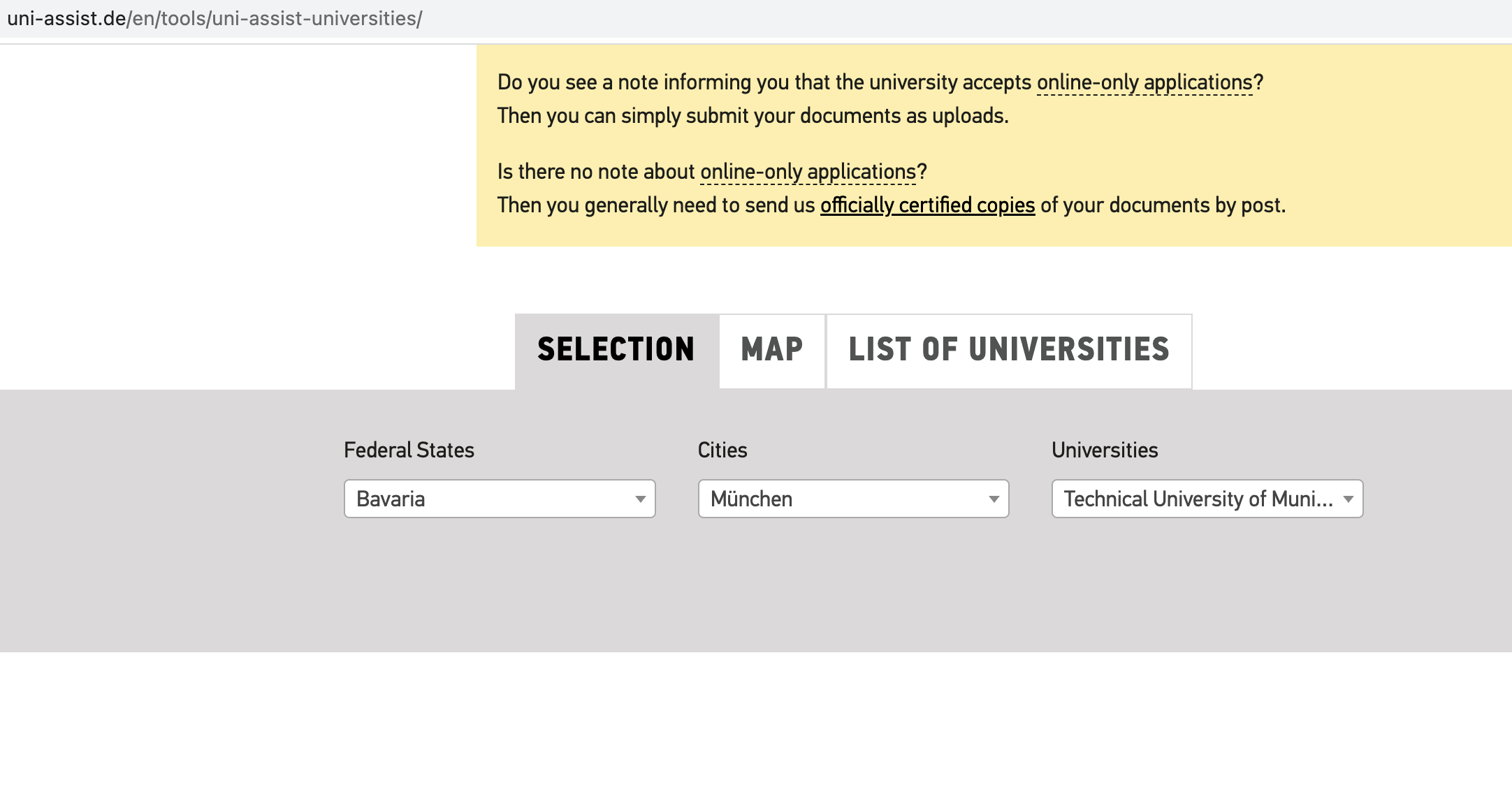This screenshot has width=1512, height=785.
Task: Click the "Cities" field label
Action: click(722, 450)
